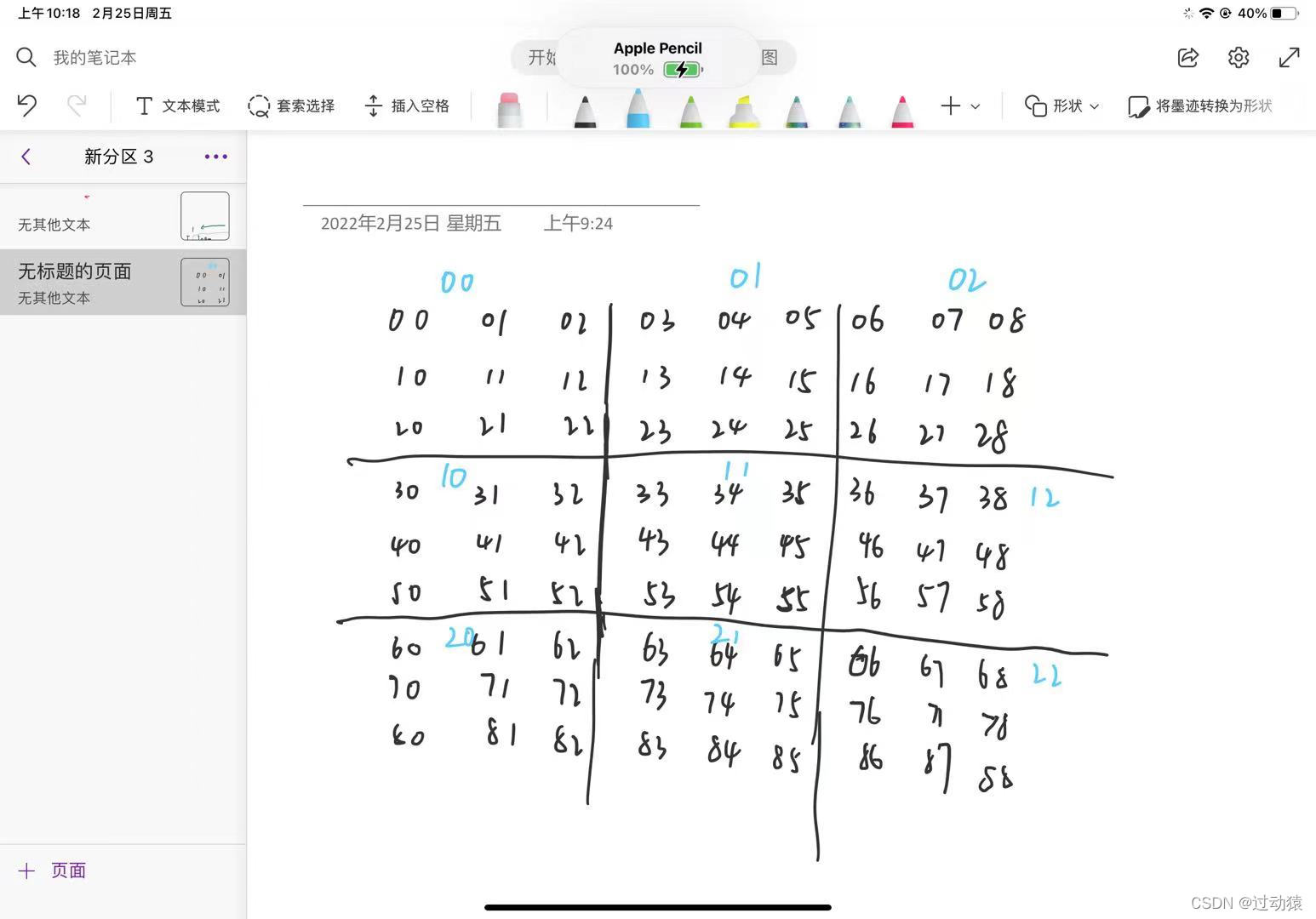Click 我的笔记本 search field
Screen dimensions: 1316x919
(x=94, y=57)
